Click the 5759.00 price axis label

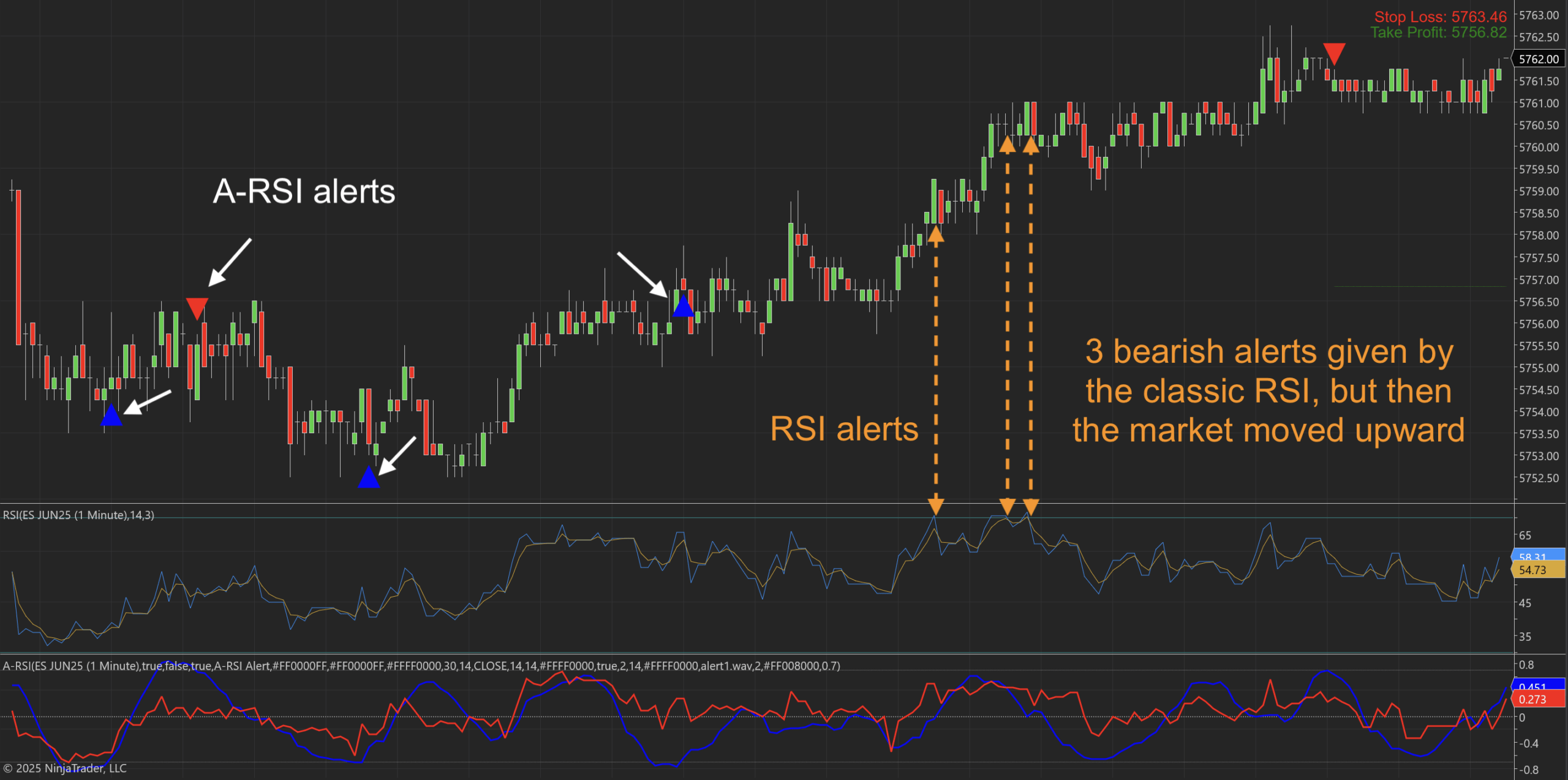point(1539,191)
